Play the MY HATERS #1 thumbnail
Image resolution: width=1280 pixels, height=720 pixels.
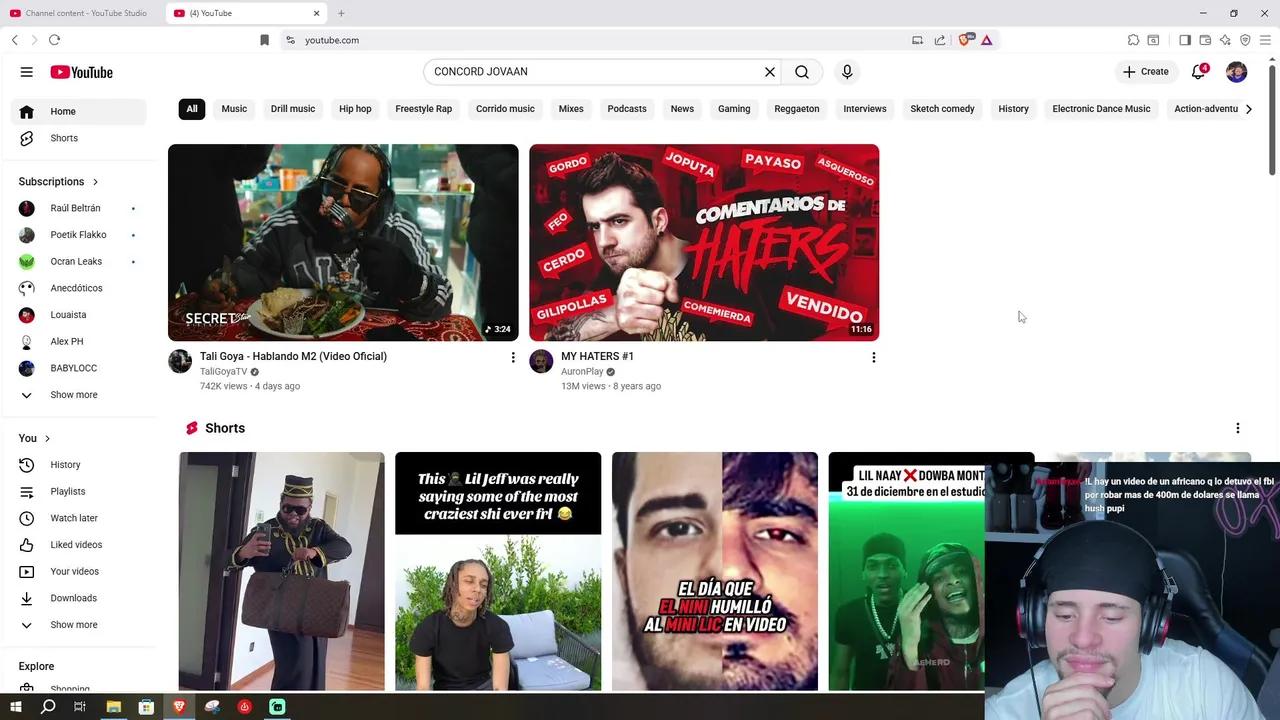704,242
